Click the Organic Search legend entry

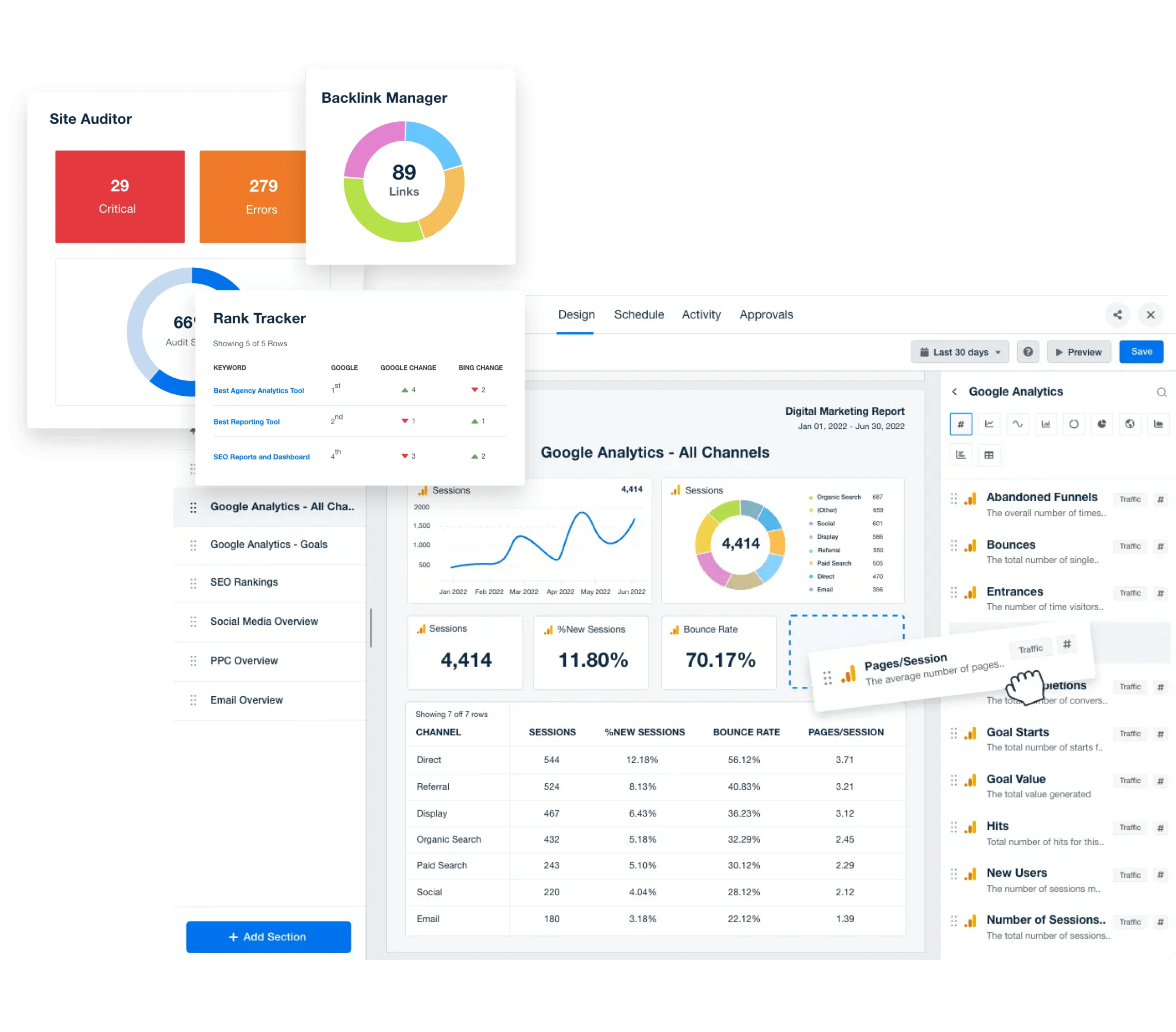[x=846, y=497]
